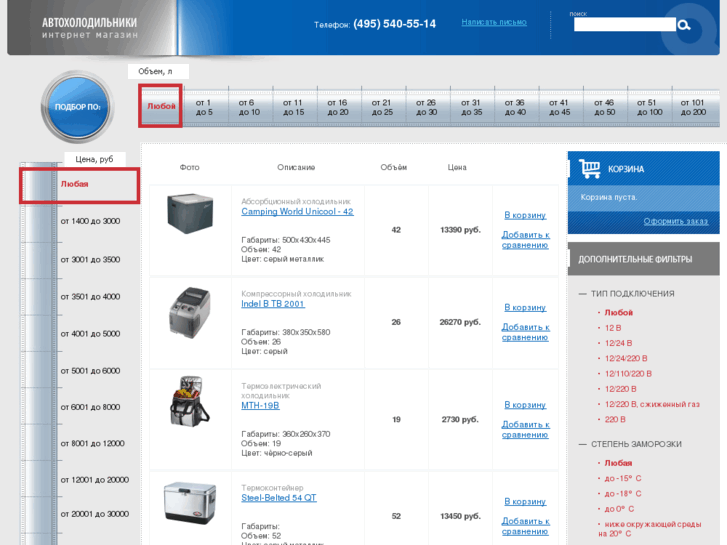The height and width of the screenshot is (545, 727).
Task: Select price range 'от 5001 до 6000'
Action: (x=90, y=371)
